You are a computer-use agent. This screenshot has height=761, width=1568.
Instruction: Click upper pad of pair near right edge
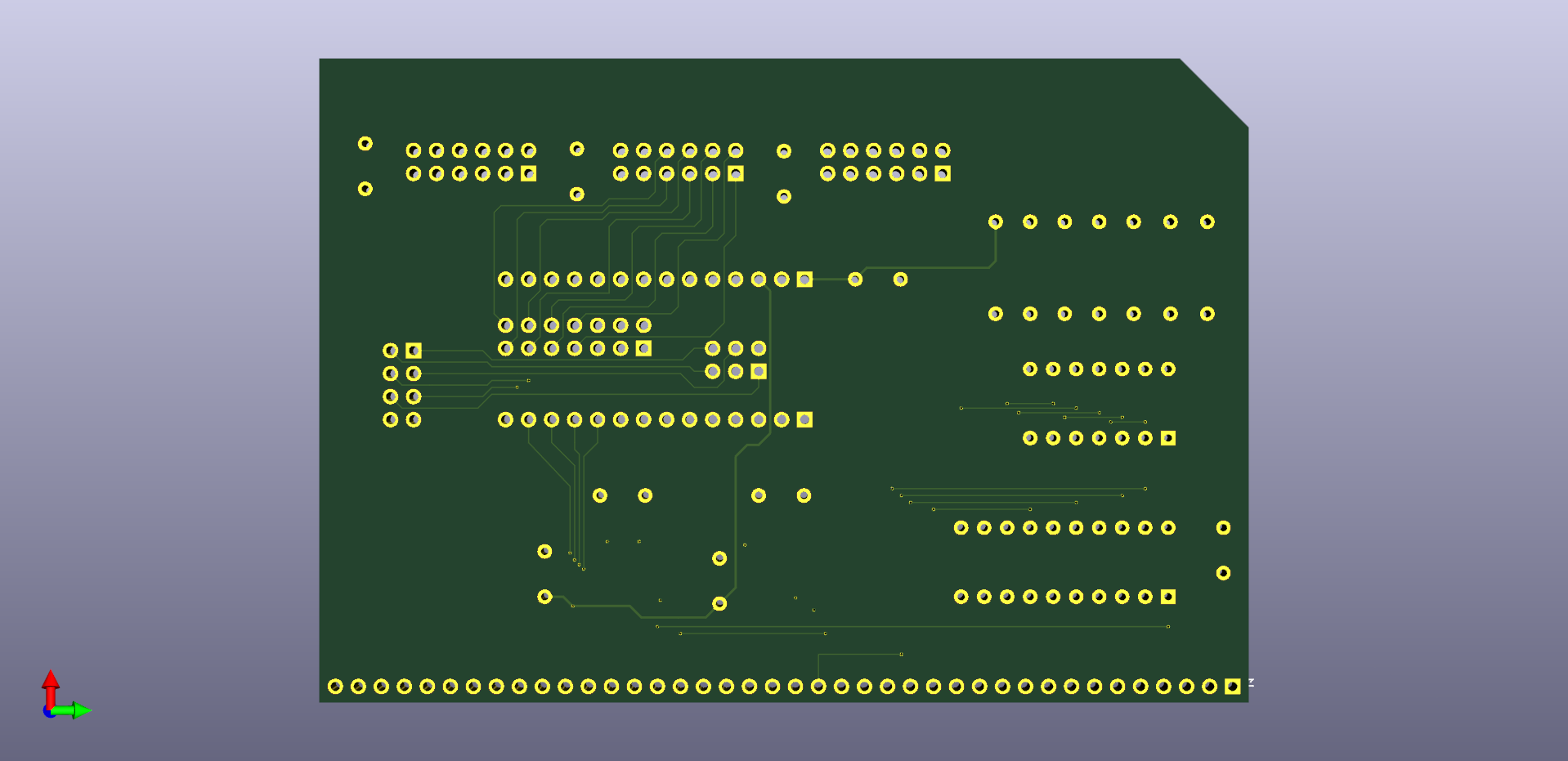tap(1223, 528)
